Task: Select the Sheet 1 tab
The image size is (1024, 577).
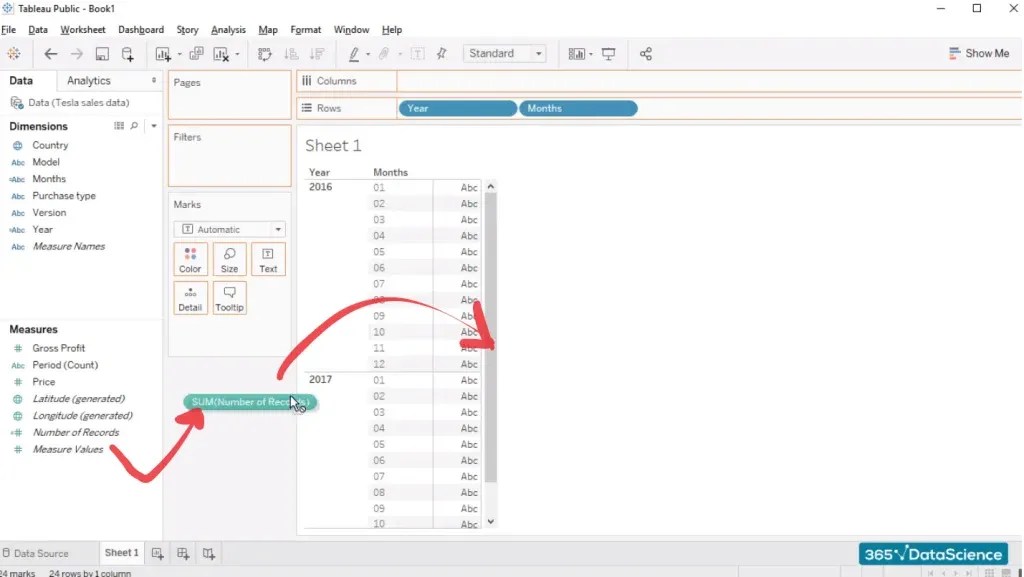Action: [121, 552]
